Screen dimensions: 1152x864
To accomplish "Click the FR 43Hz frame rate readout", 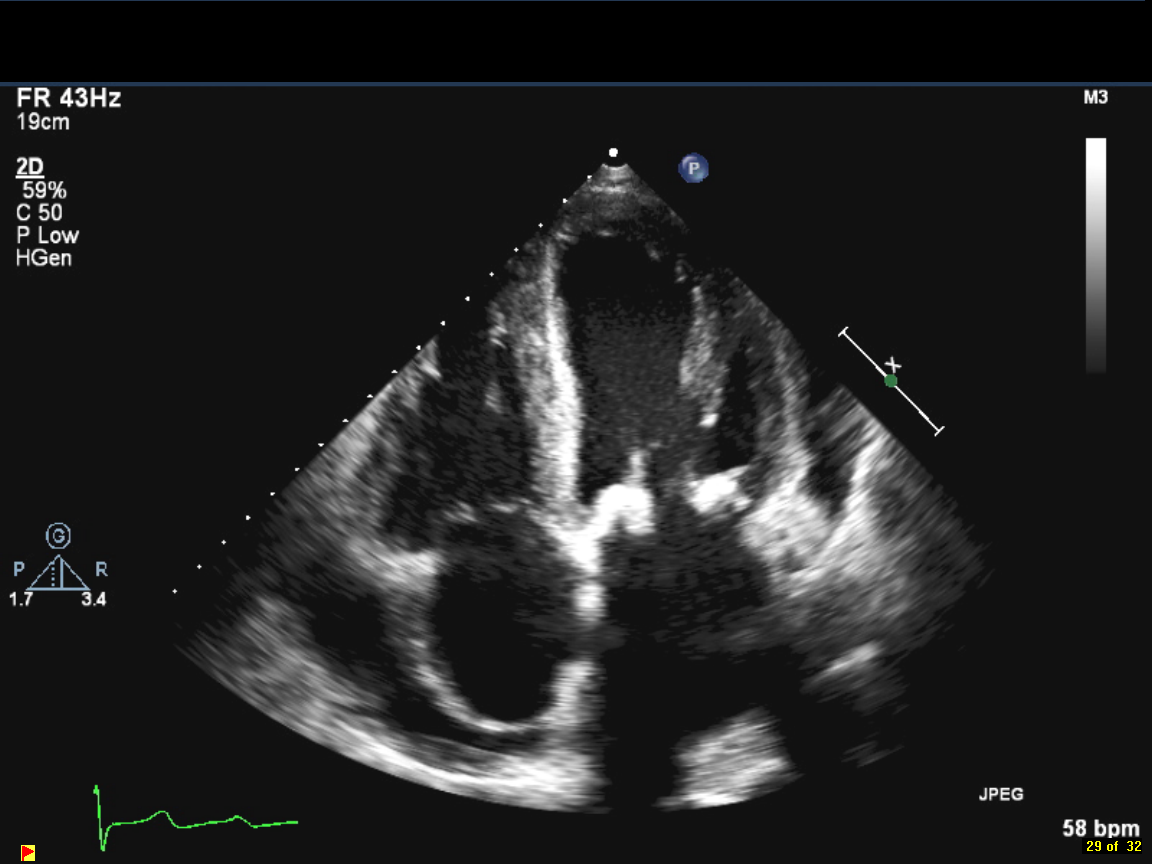I will click(x=69, y=99).
